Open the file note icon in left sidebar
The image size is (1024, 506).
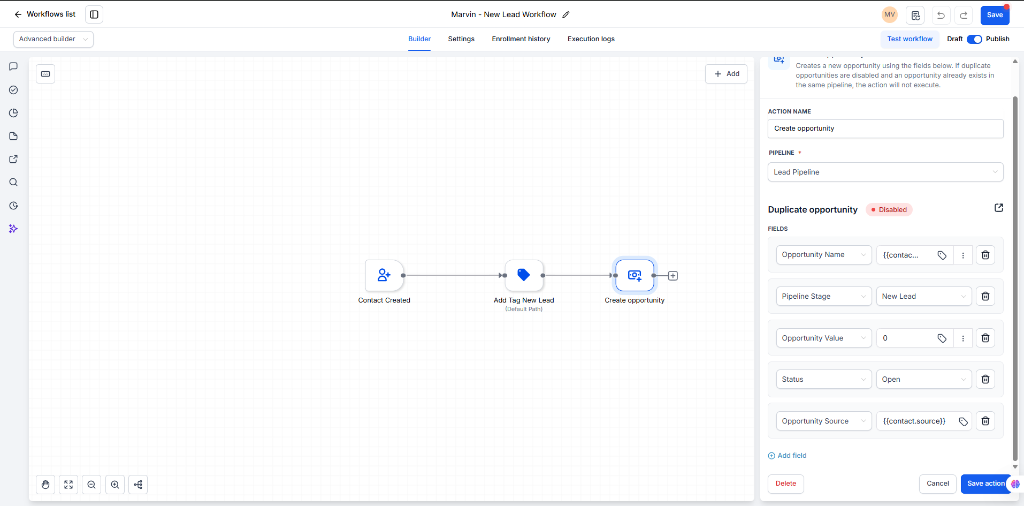tap(13, 136)
